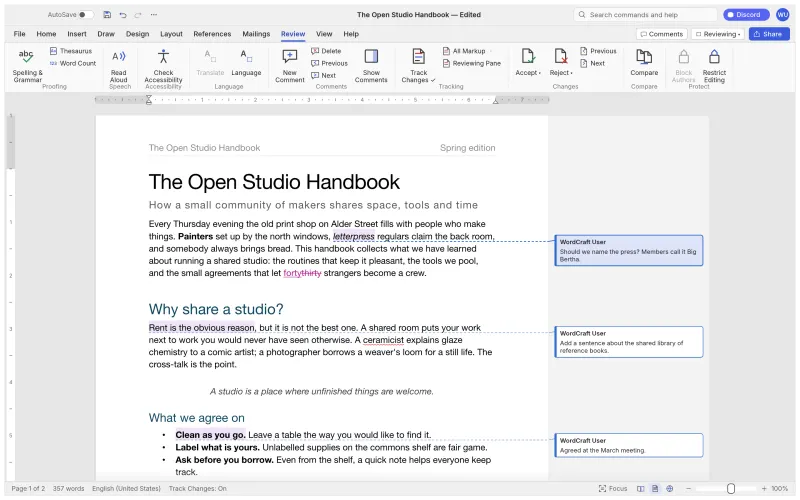Click the Discord button

(x=745, y=15)
